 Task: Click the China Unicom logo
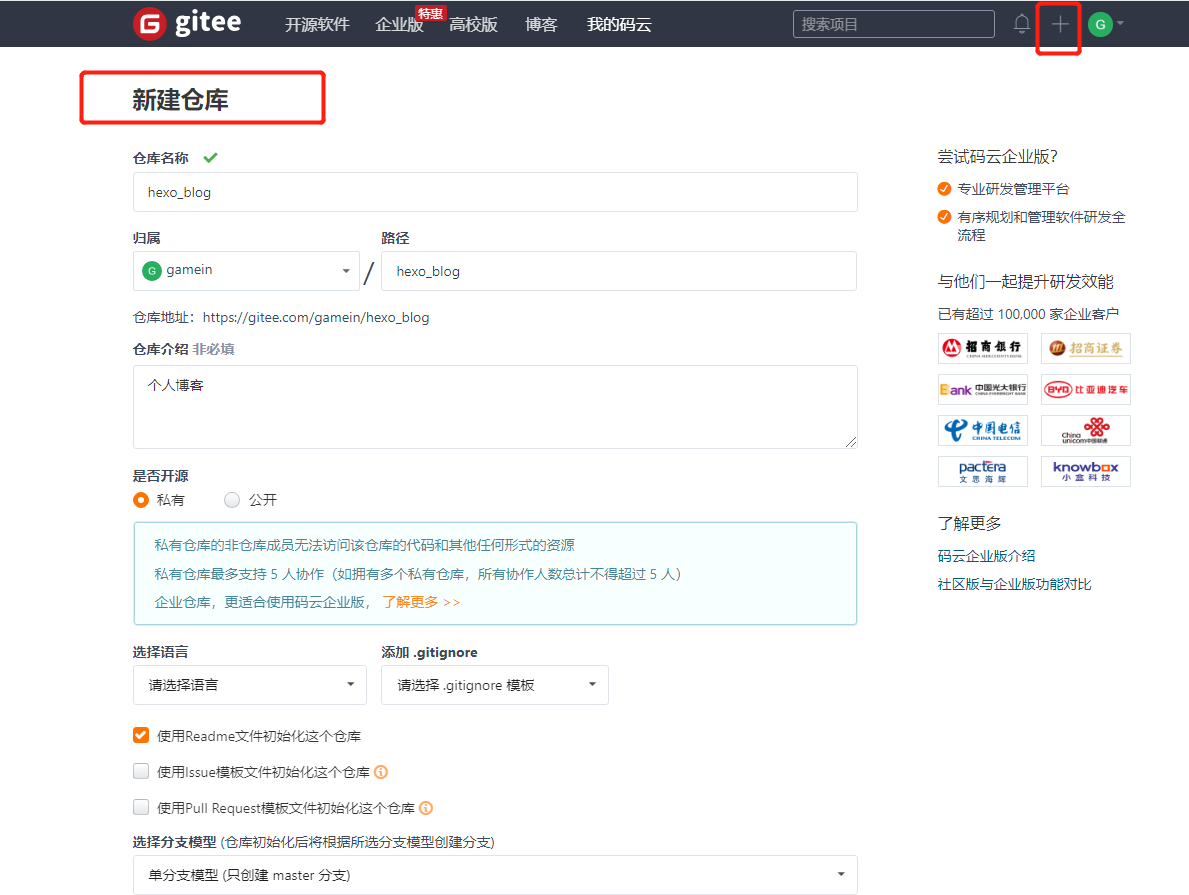(1085, 430)
